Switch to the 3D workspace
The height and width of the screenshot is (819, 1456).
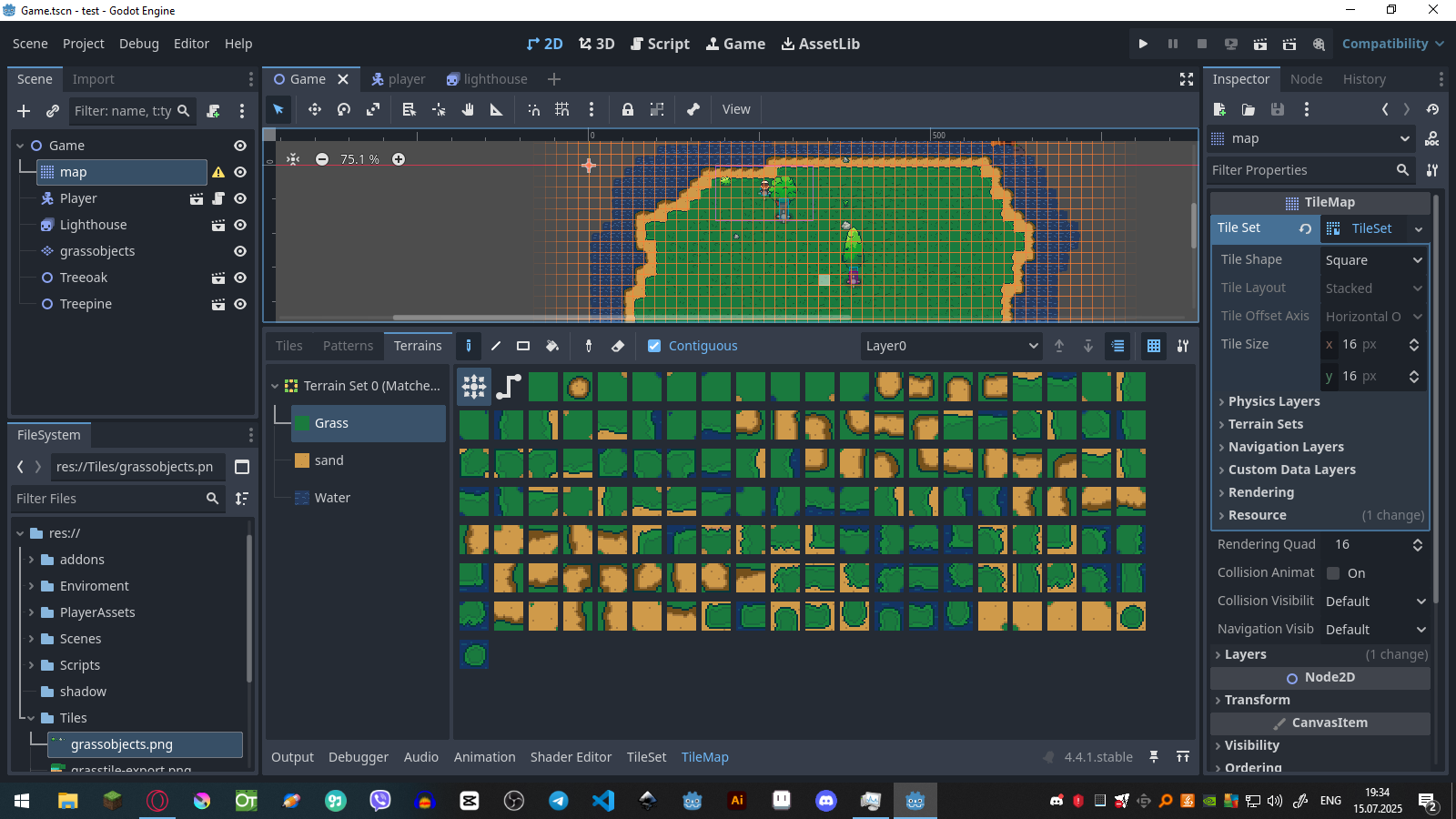596,43
